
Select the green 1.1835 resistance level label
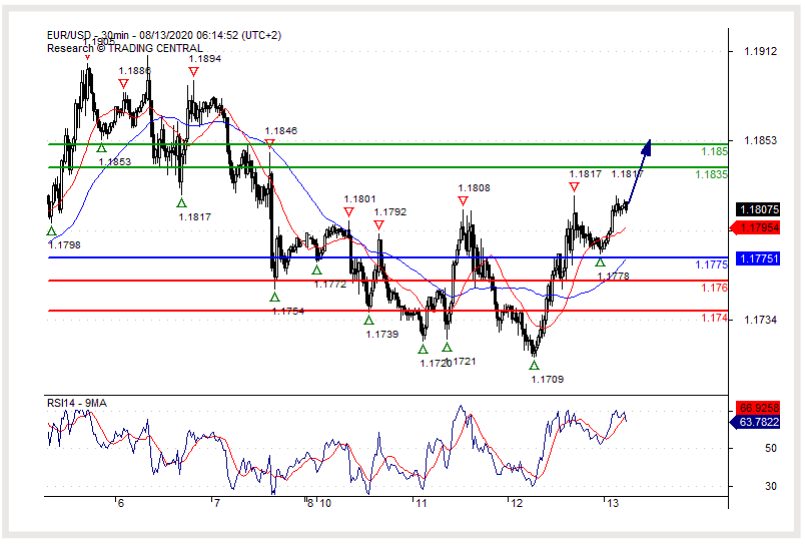pos(712,174)
